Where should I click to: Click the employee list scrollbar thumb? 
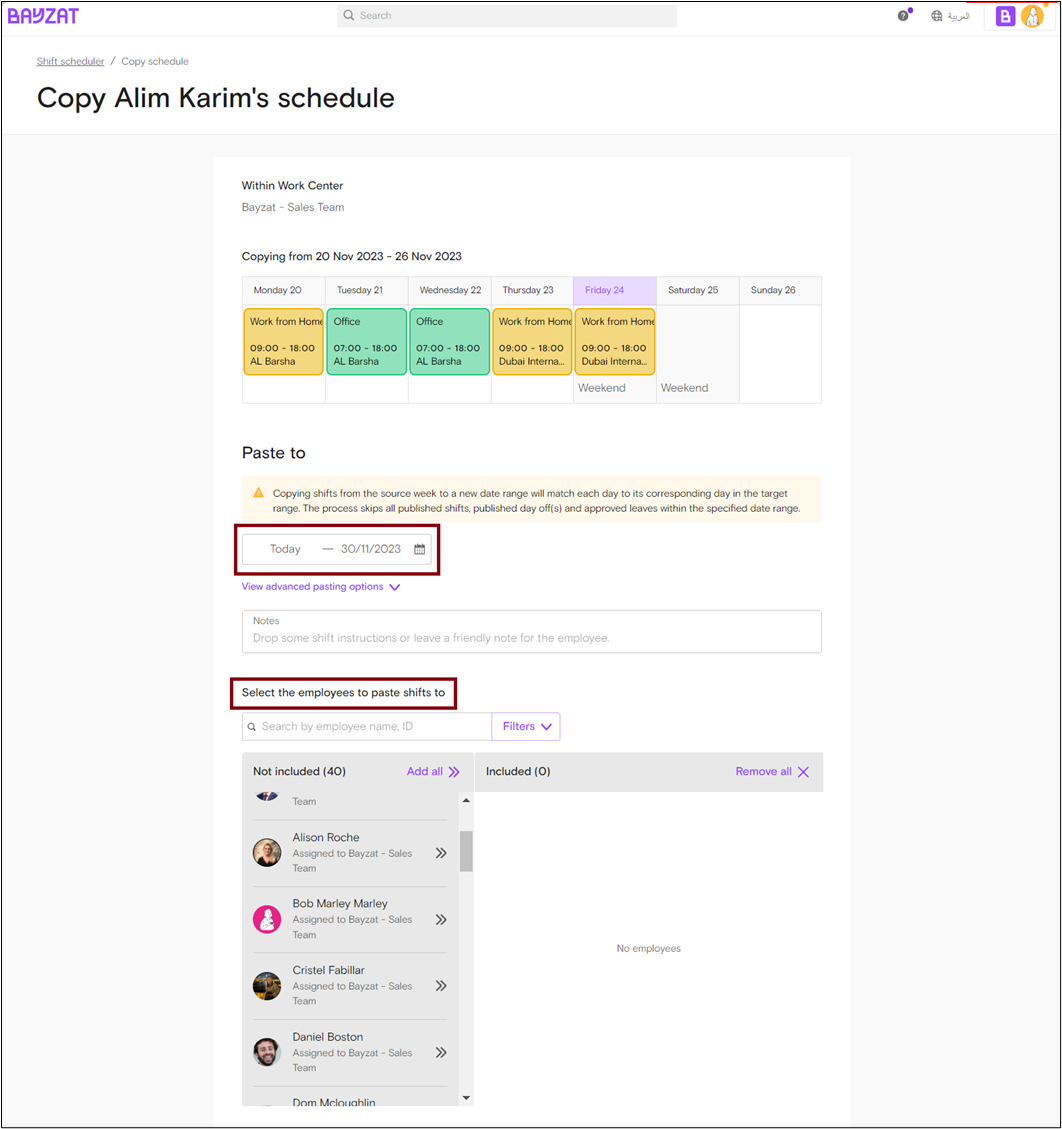pos(467,851)
